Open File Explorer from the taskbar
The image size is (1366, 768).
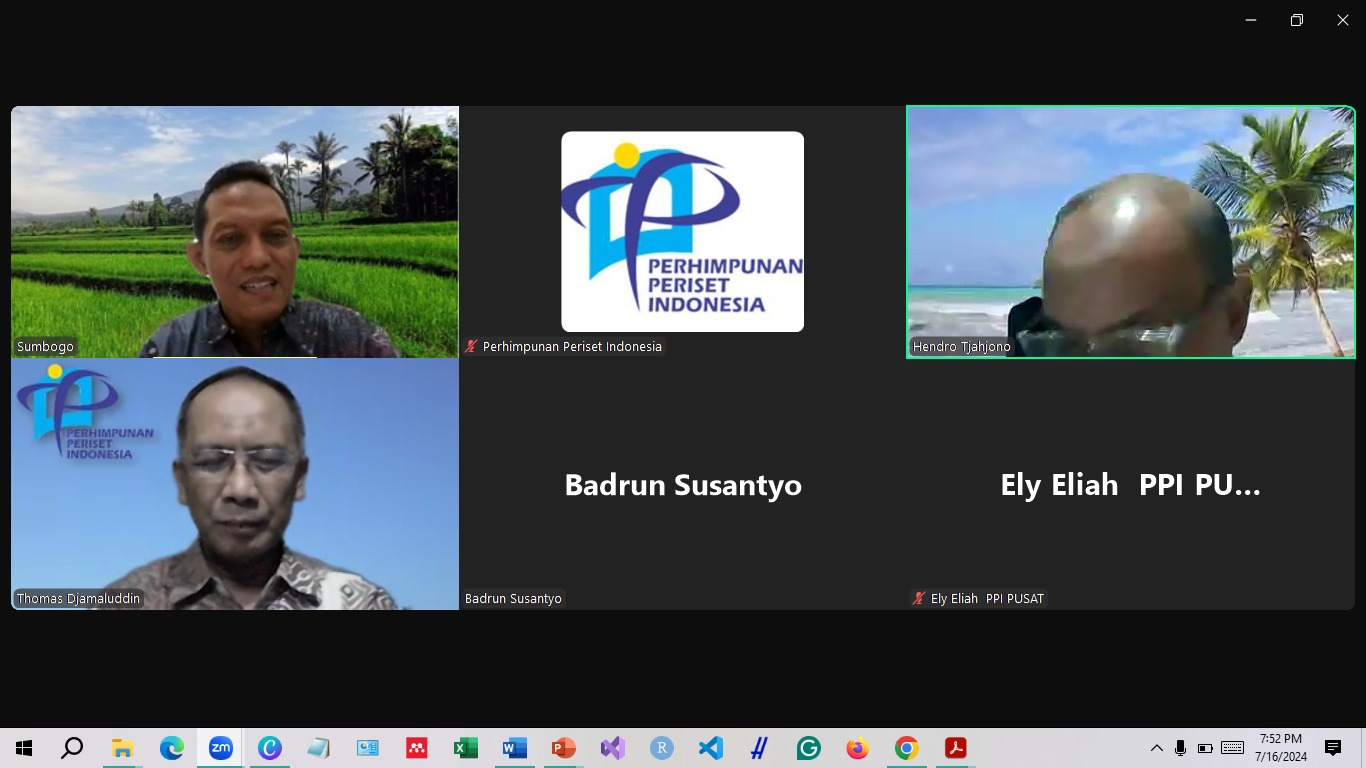pyautogui.click(x=122, y=748)
